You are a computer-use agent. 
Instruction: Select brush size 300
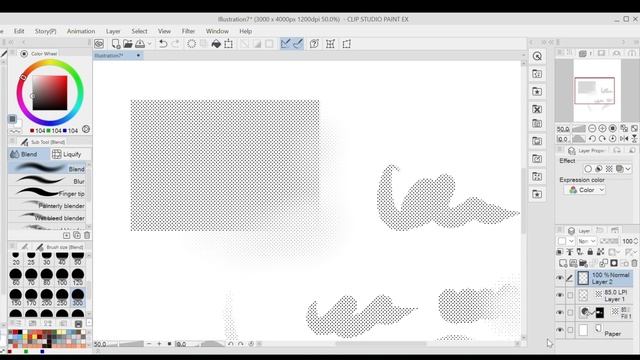[78, 297]
